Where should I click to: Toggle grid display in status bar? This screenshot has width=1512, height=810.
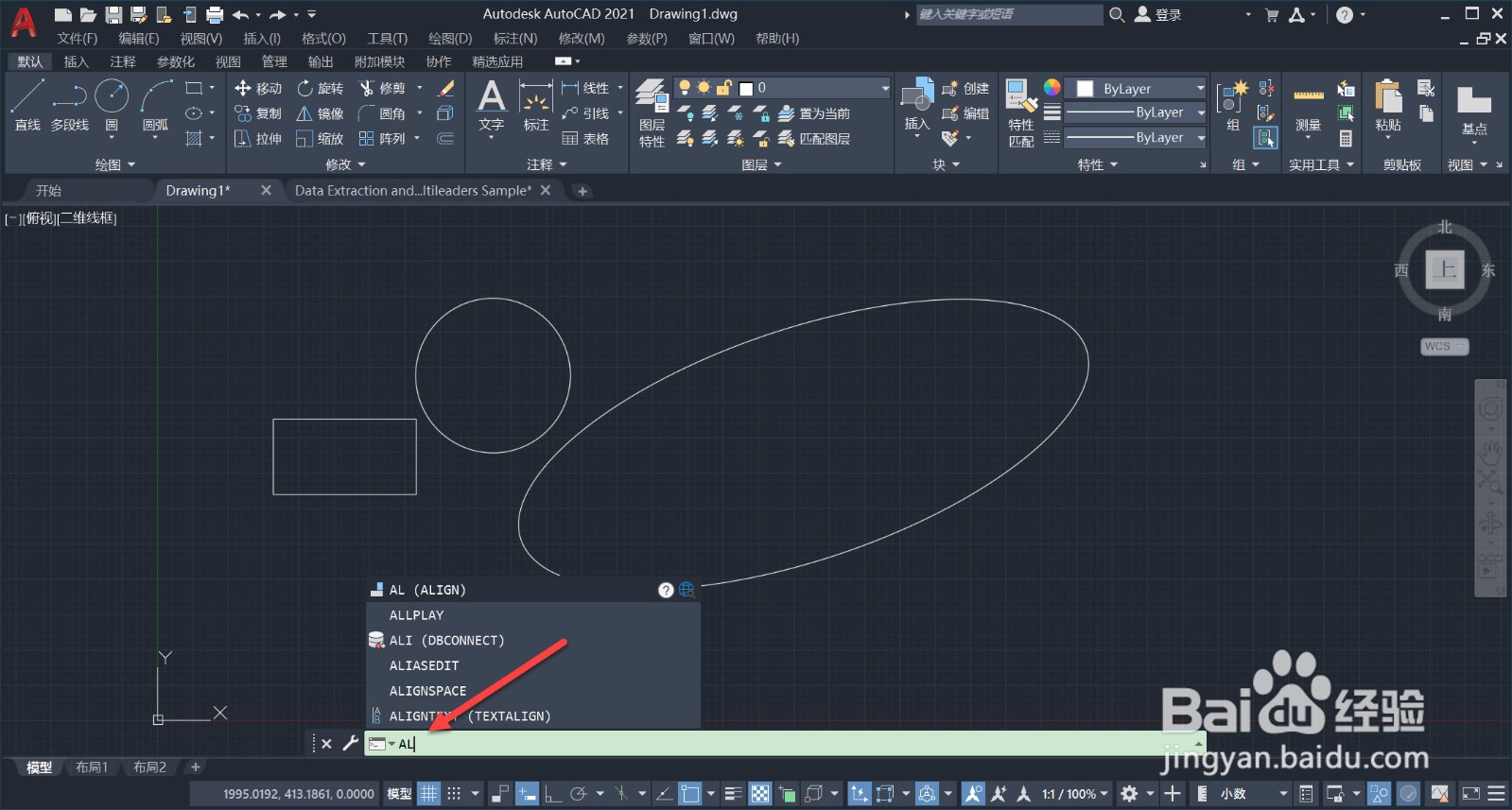(x=429, y=794)
